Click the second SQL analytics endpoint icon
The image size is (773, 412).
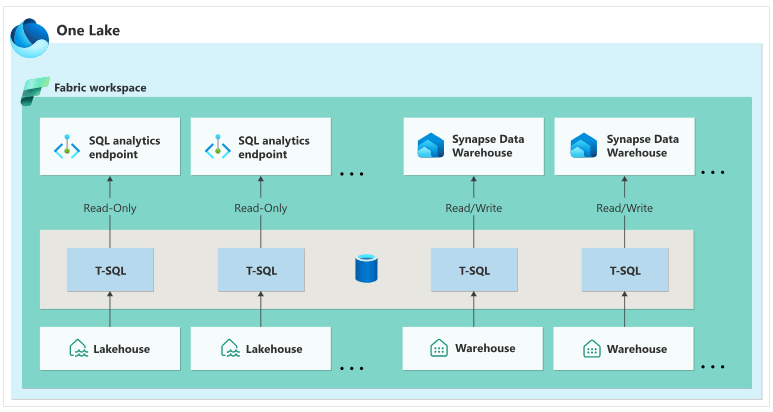(217, 148)
